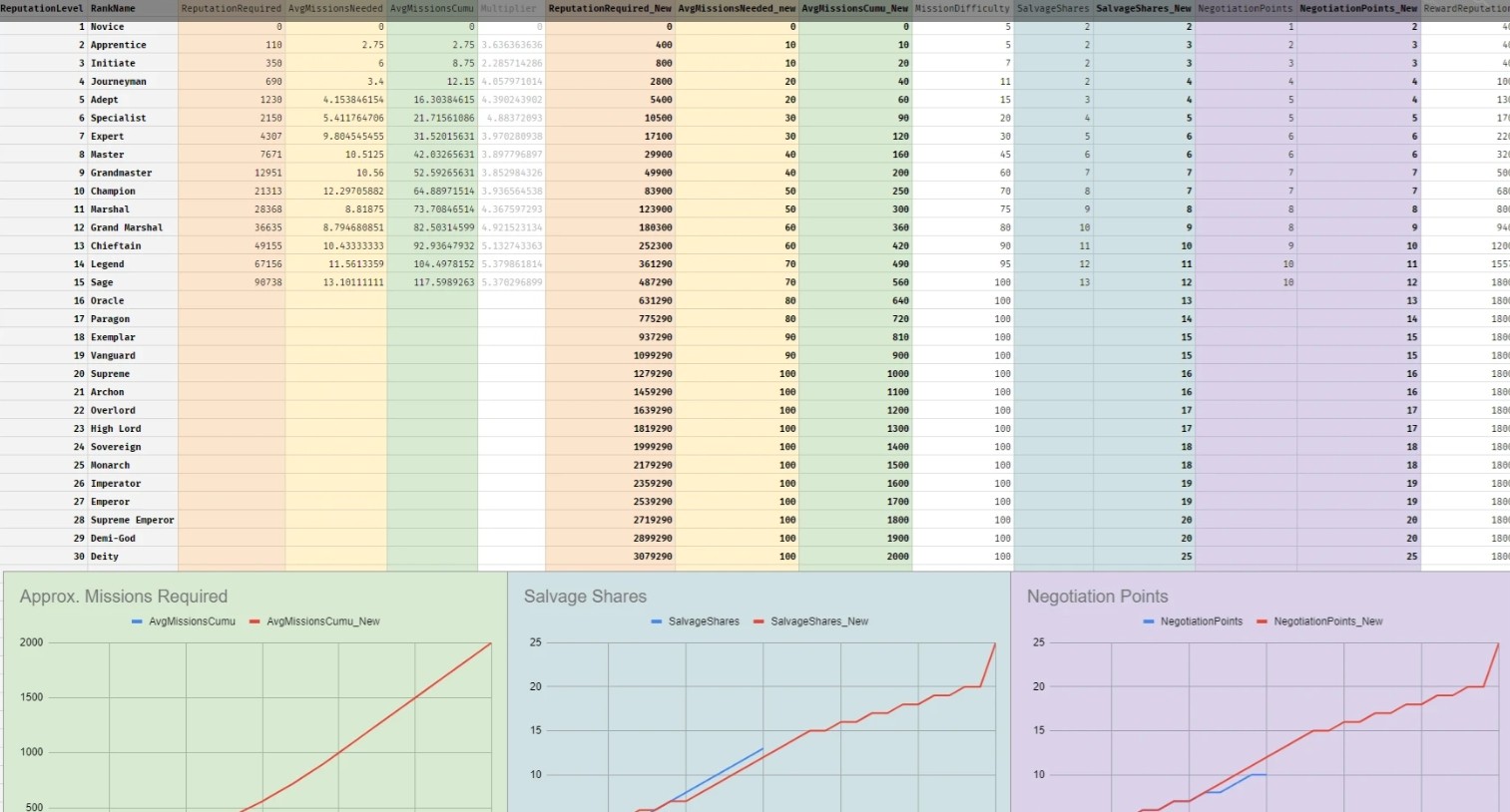Select the Demi-God rank cell
This screenshot has height=812, width=1510.
133,539
